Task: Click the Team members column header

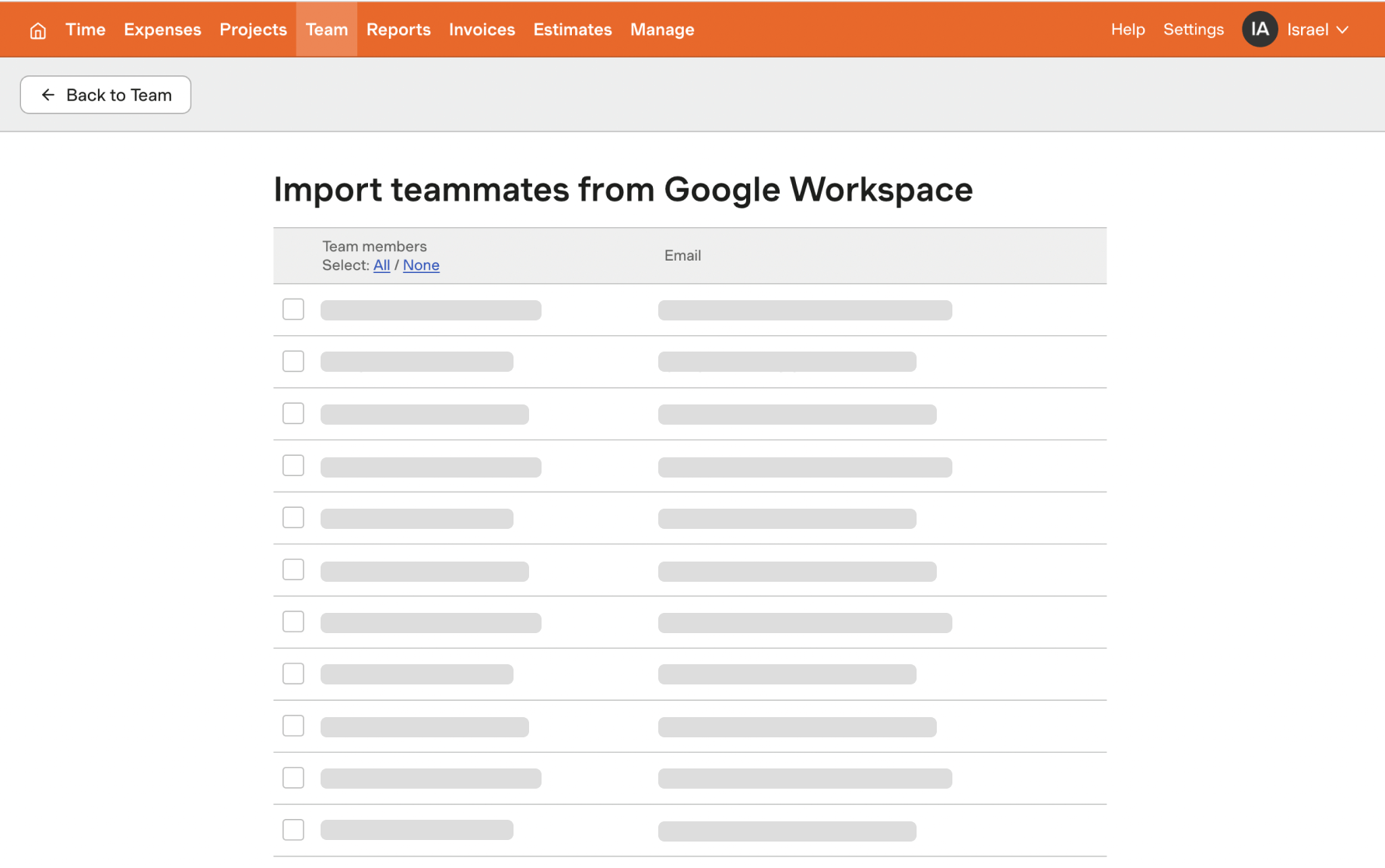Action: 374,247
